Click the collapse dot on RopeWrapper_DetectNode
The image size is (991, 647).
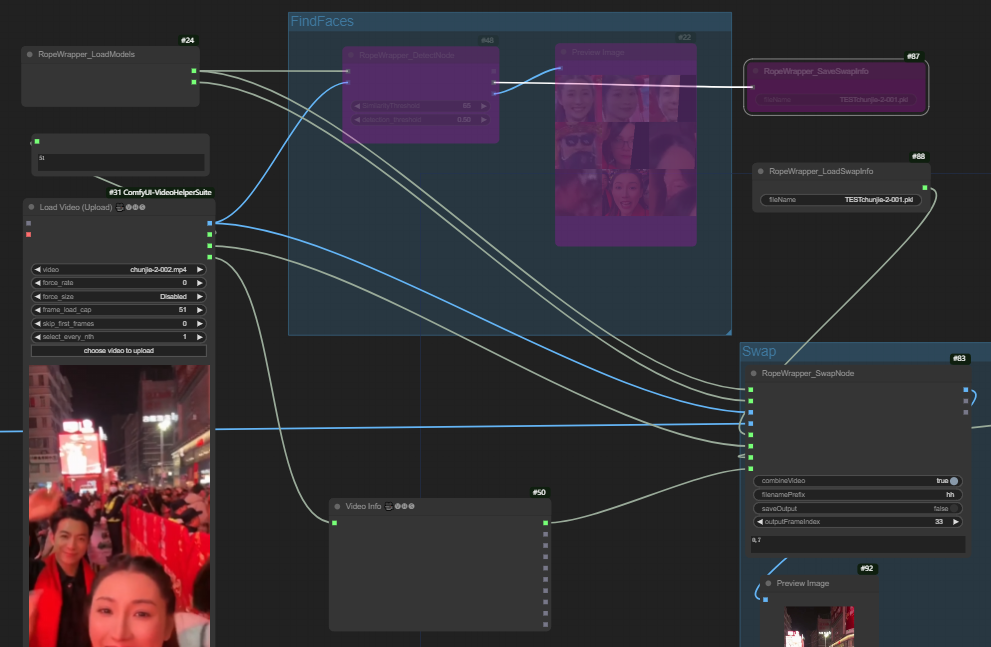[351, 56]
